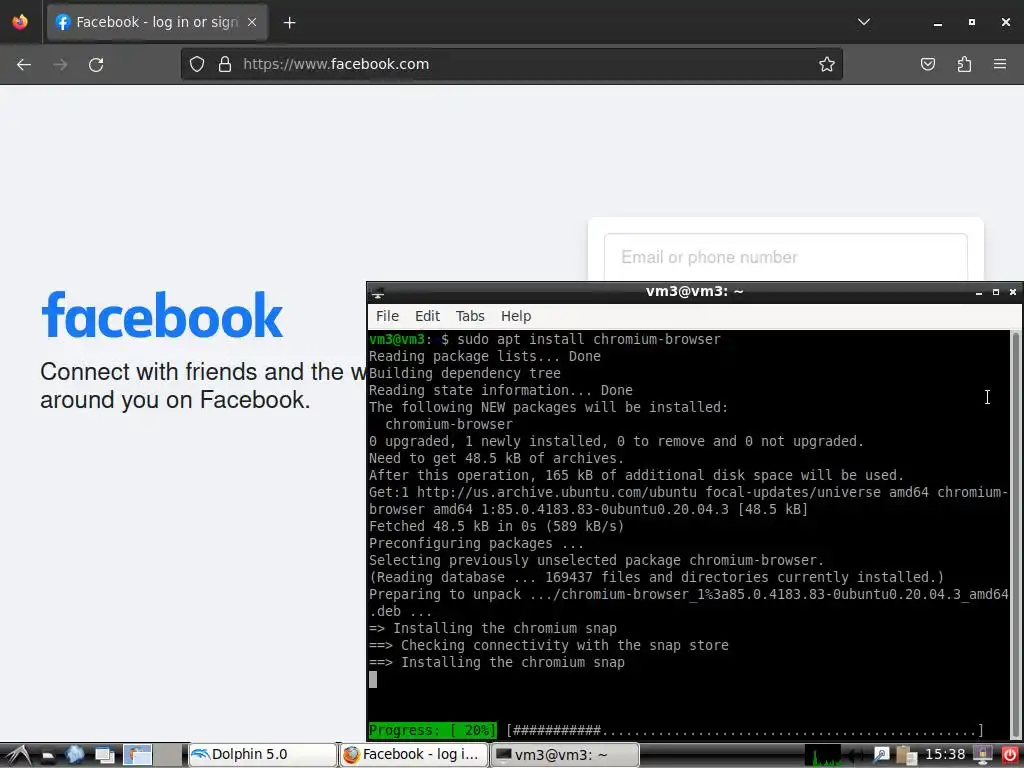The image size is (1024, 768).
Task: Click the network connection tray icon
Action: [x=857, y=756]
